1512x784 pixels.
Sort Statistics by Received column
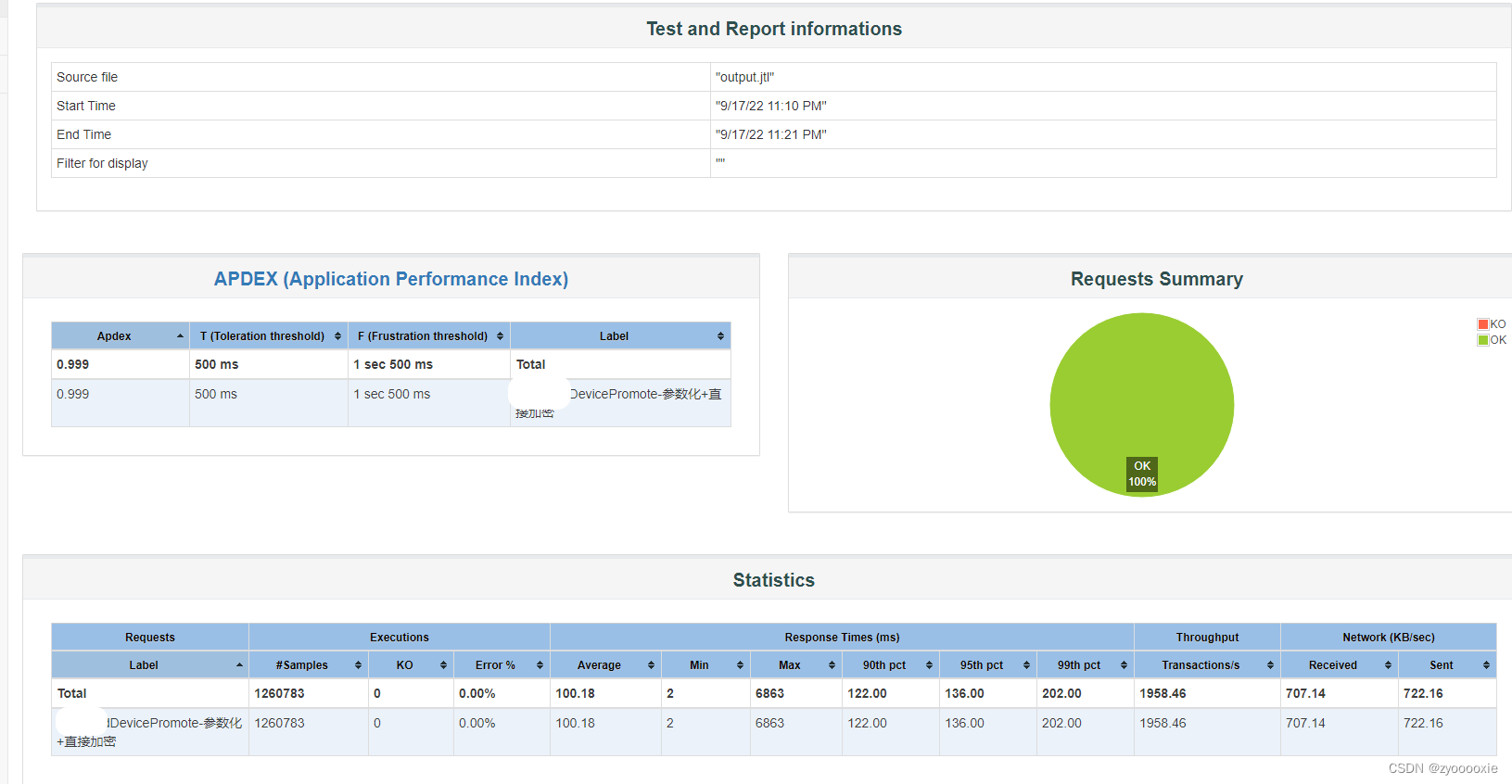[1340, 664]
